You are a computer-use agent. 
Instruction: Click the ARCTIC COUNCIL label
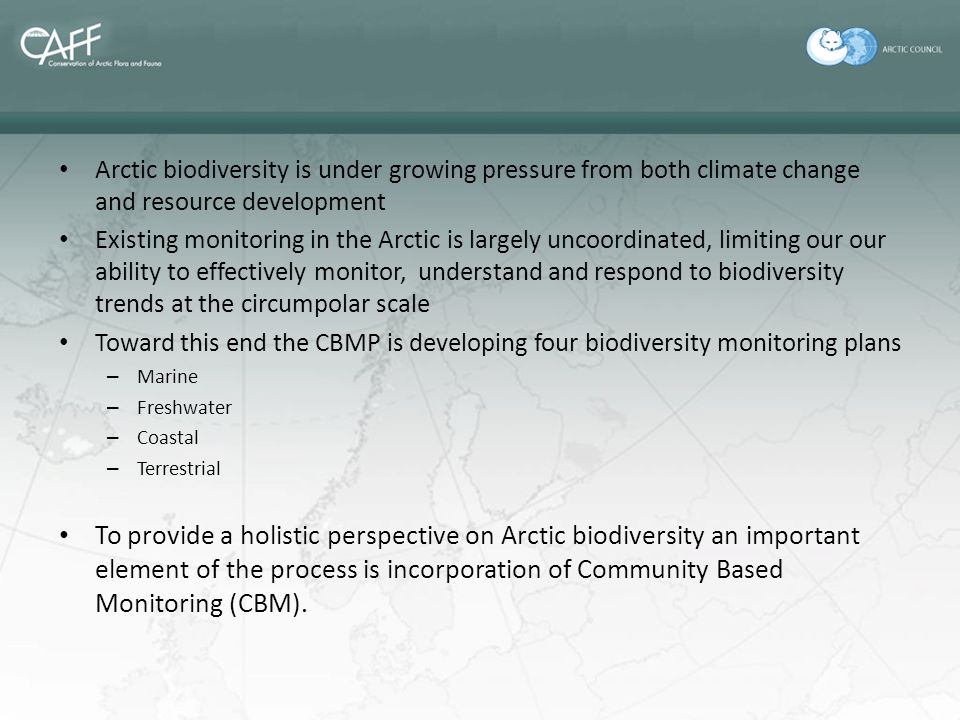point(912,49)
